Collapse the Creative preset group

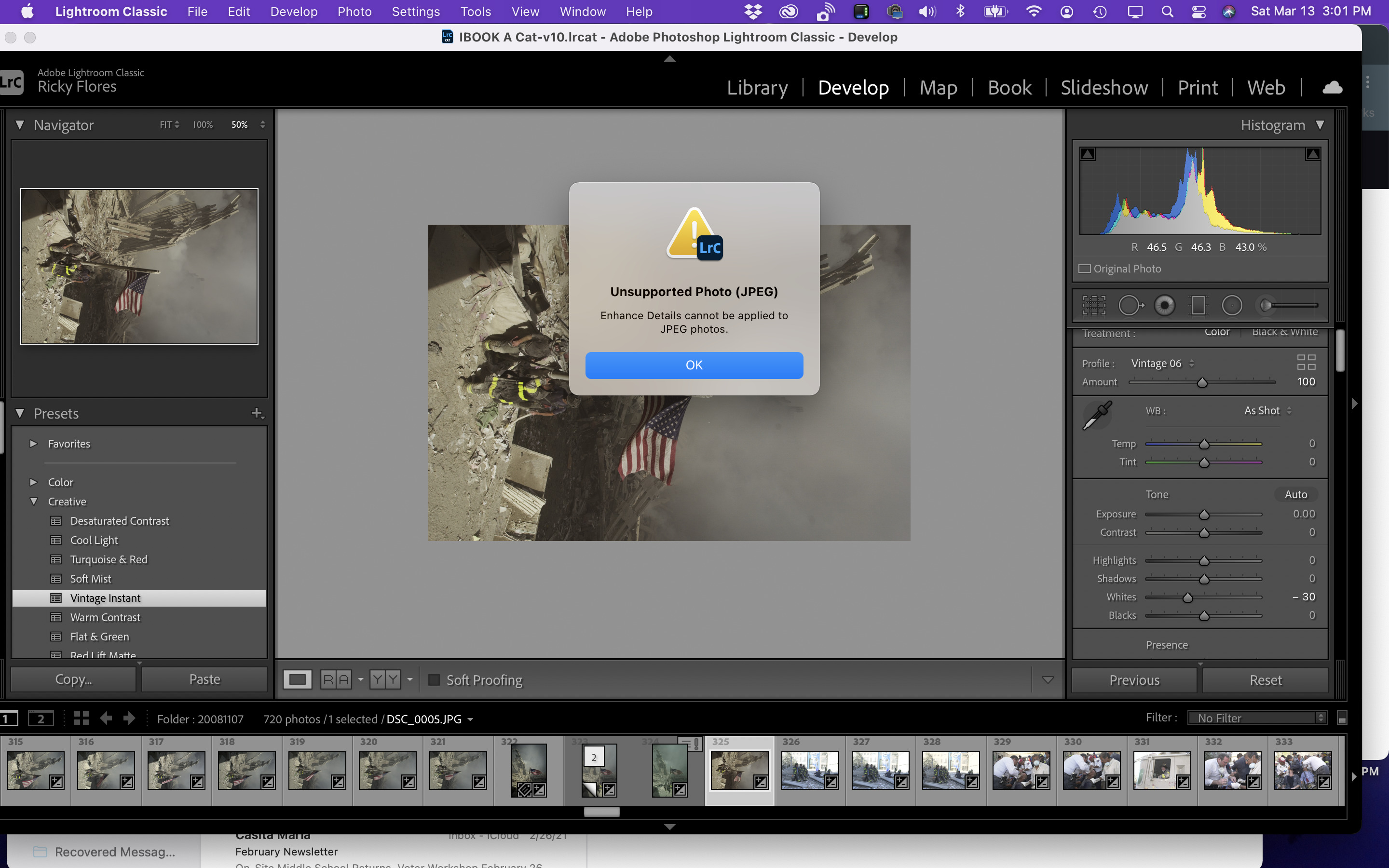[x=33, y=501]
